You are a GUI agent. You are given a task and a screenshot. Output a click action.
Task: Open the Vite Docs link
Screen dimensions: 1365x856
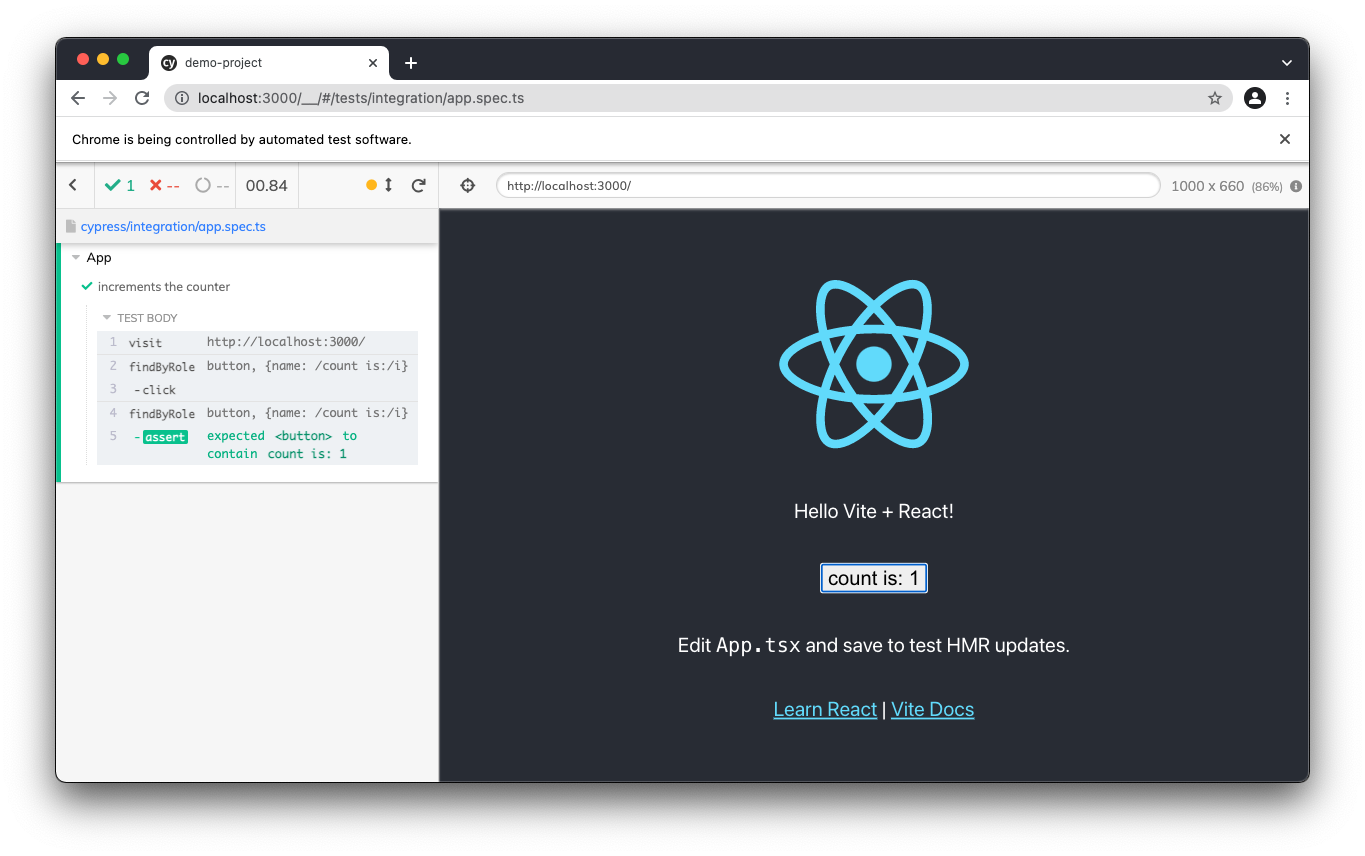coord(932,709)
